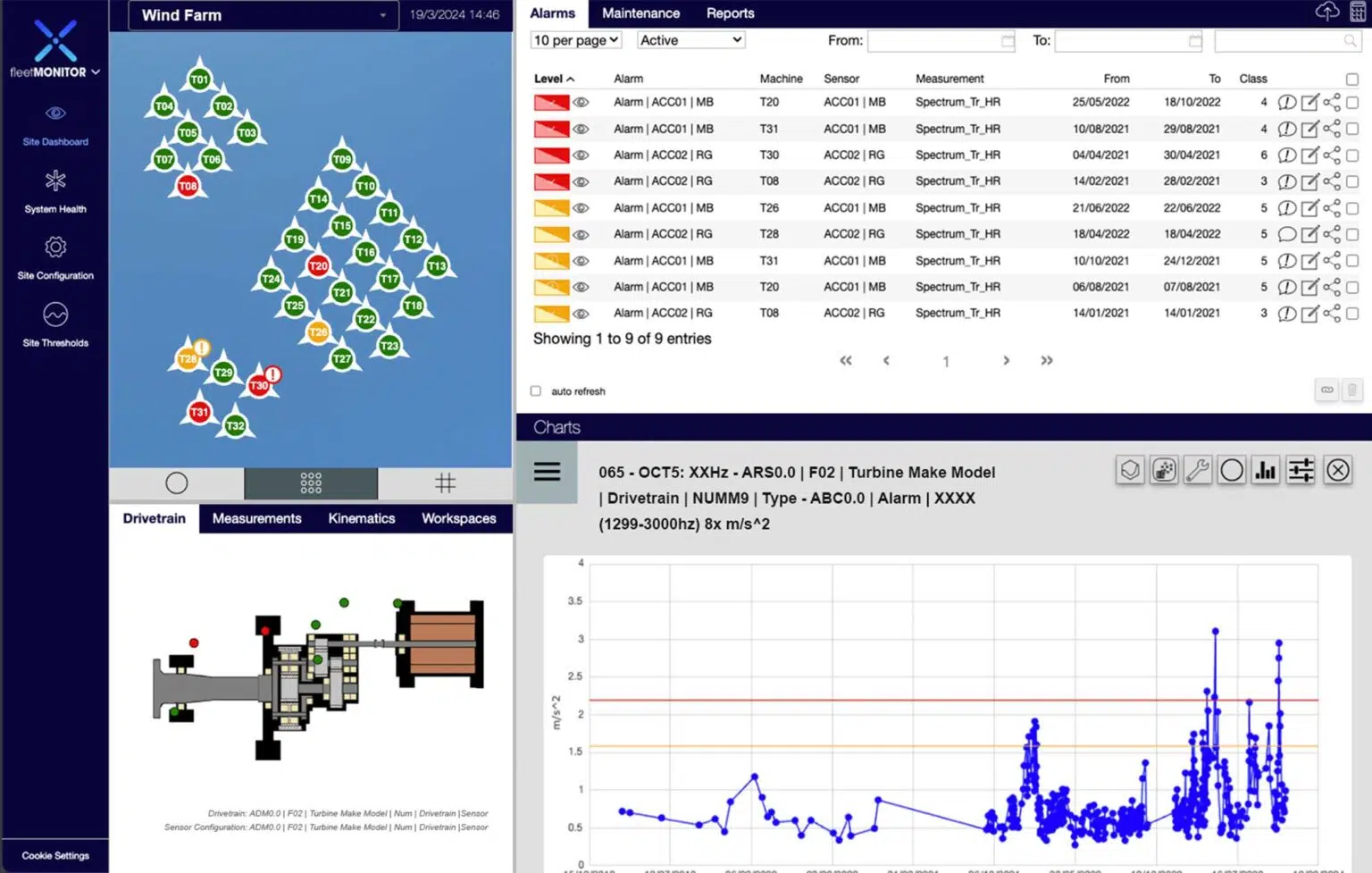Enable the auto refresh checkbox
This screenshot has width=1372, height=873.
535,390
